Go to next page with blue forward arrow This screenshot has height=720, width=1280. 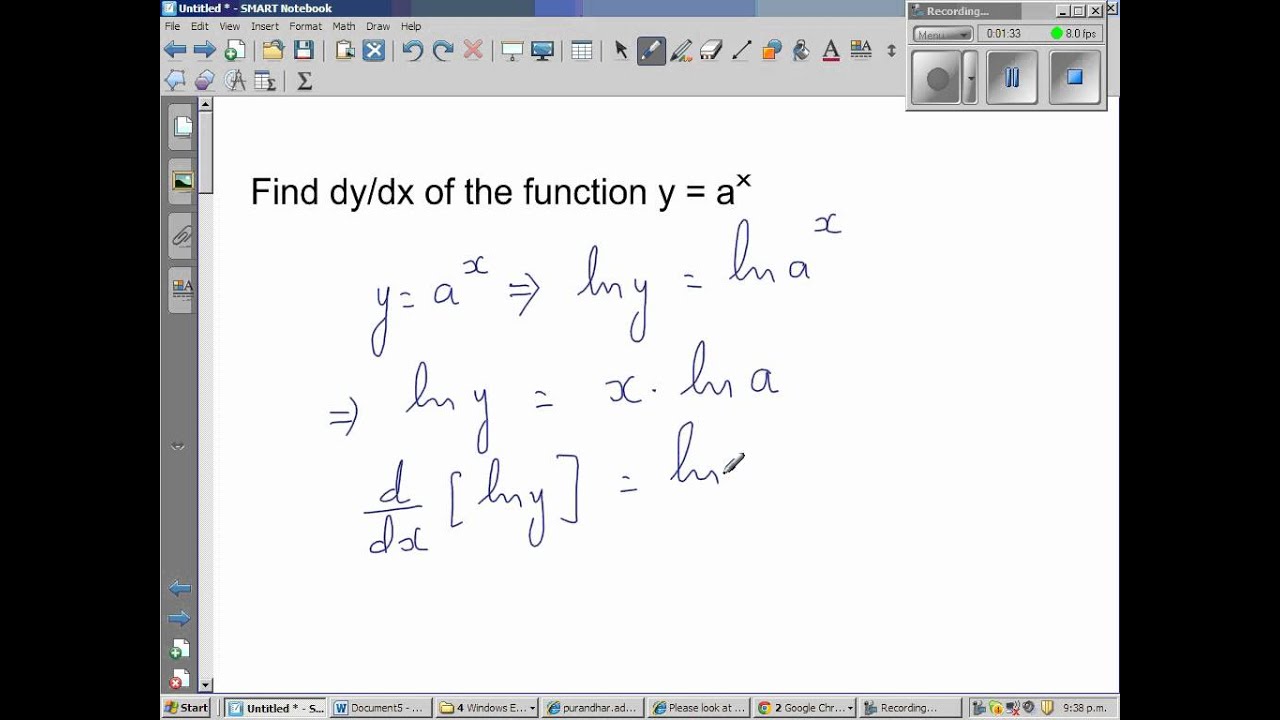(x=204, y=50)
